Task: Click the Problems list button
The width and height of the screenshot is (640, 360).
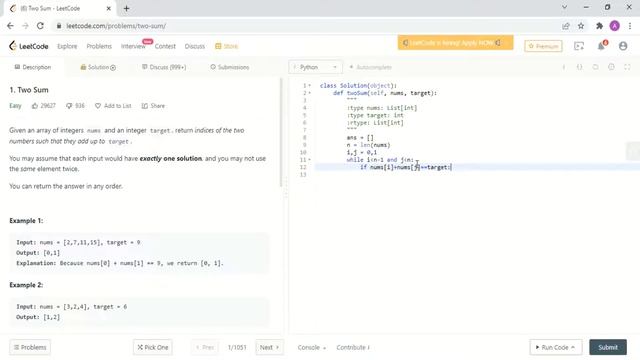Action: [30, 347]
